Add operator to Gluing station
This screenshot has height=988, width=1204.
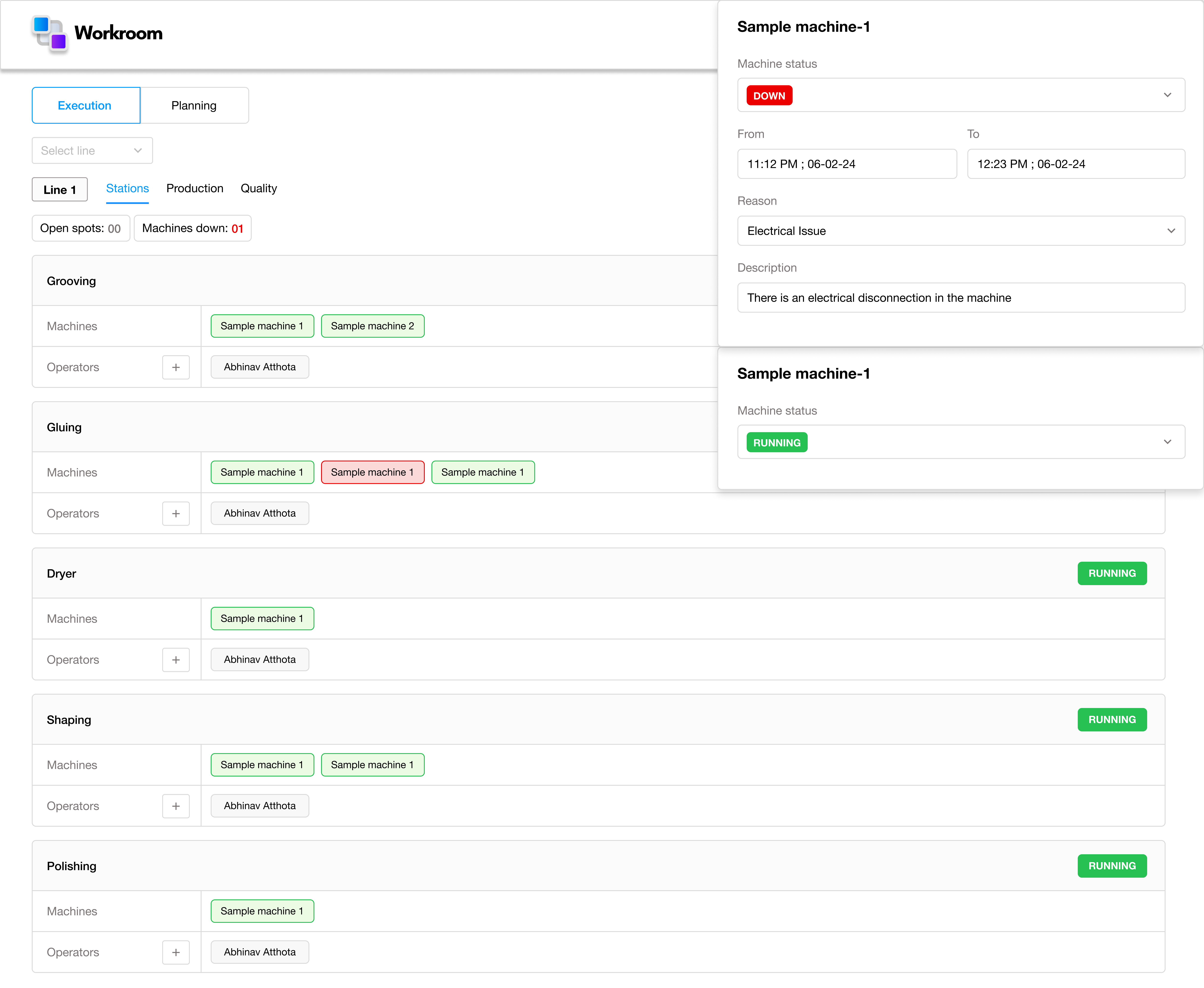tap(176, 513)
